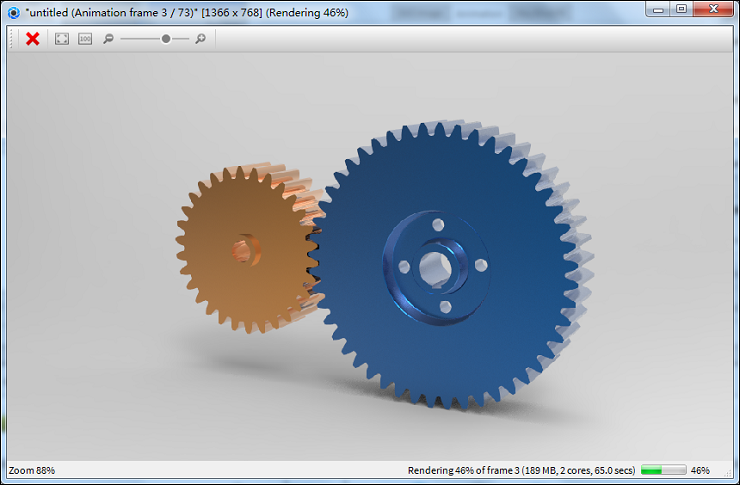
Task: Zoom out with the small magnifier icon
Action: [x=108, y=39]
